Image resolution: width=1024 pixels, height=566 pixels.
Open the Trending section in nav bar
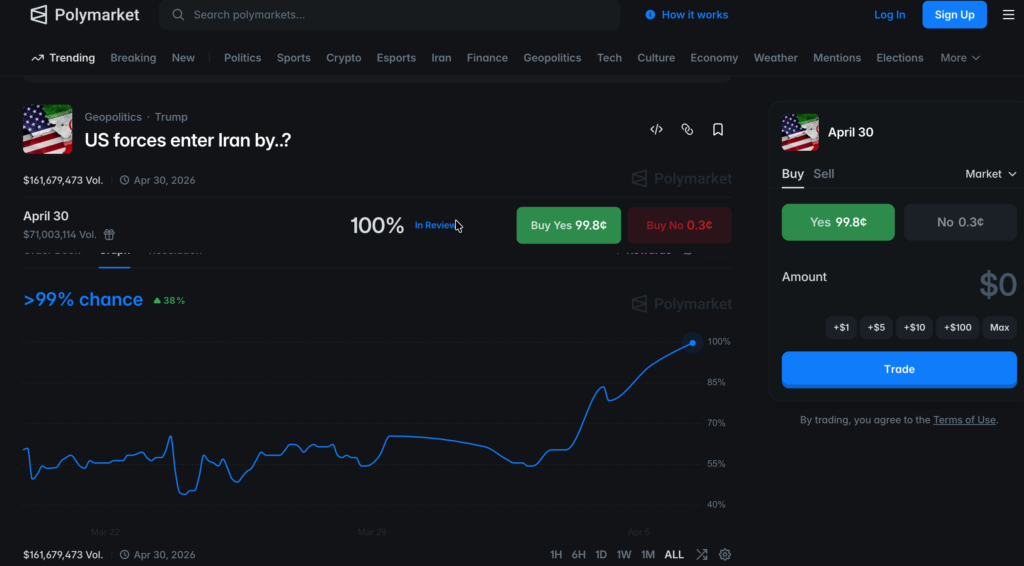(x=63, y=58)
